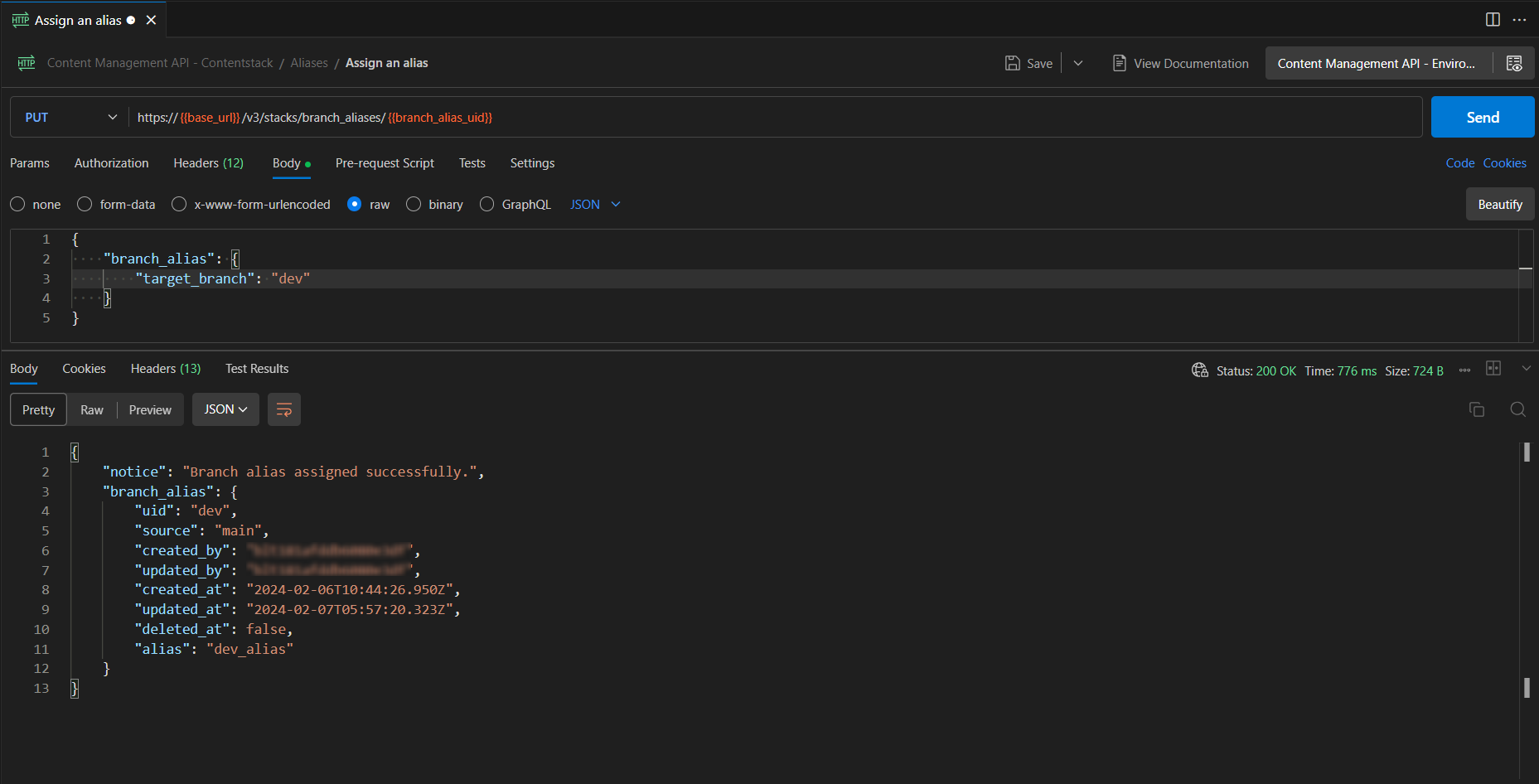The height and width of the screenshot is (784, 1539).
Task: Click the 776 ms response time
Action: 1357,371
